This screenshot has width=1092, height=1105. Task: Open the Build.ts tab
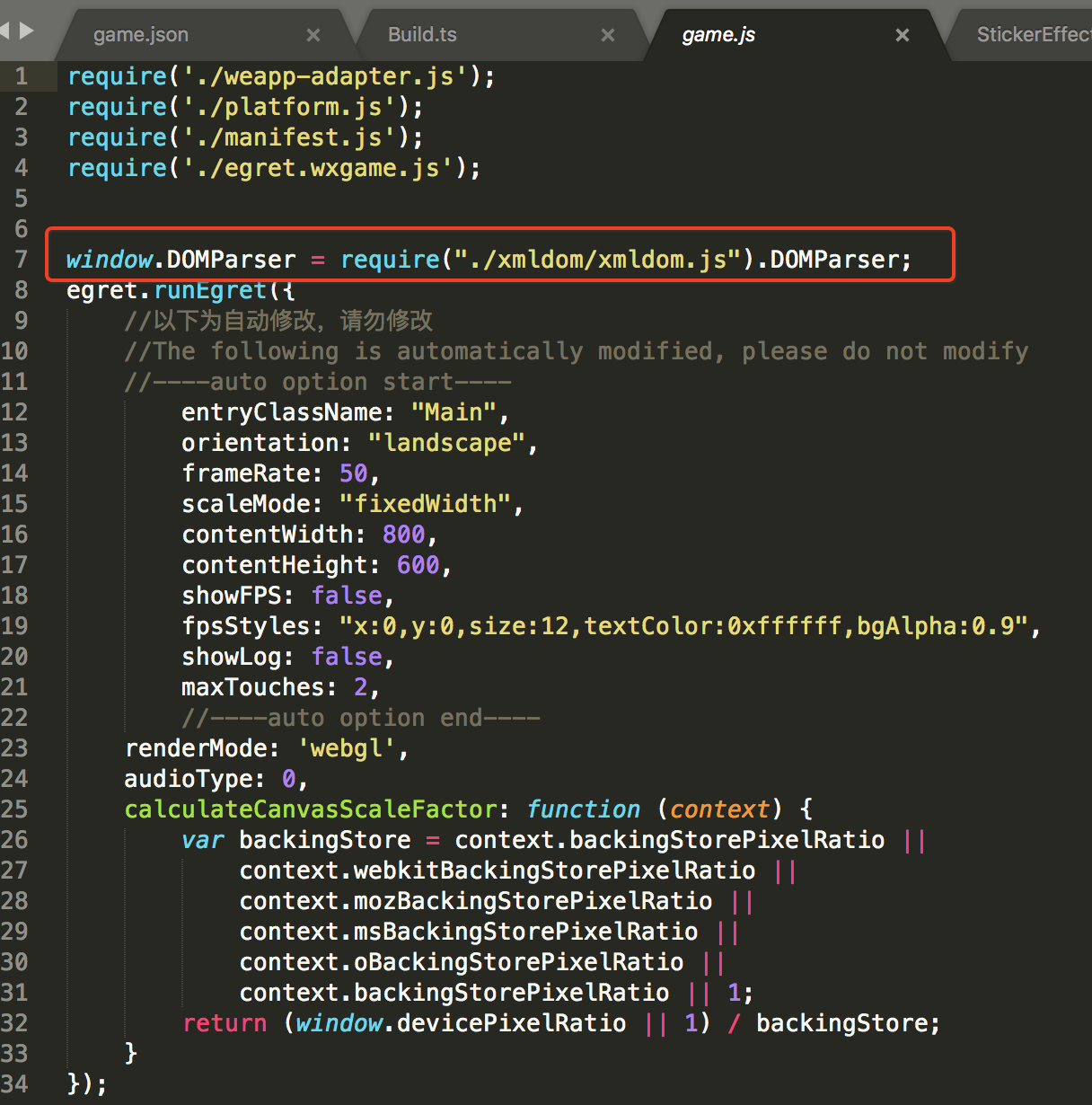(x=422, y=35)
